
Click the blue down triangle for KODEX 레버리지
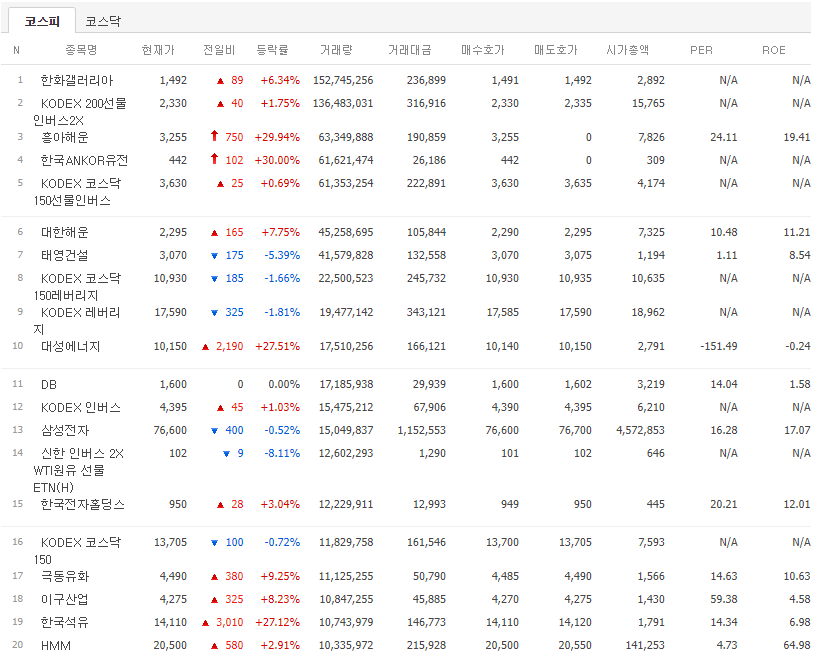tap(214, 313)
